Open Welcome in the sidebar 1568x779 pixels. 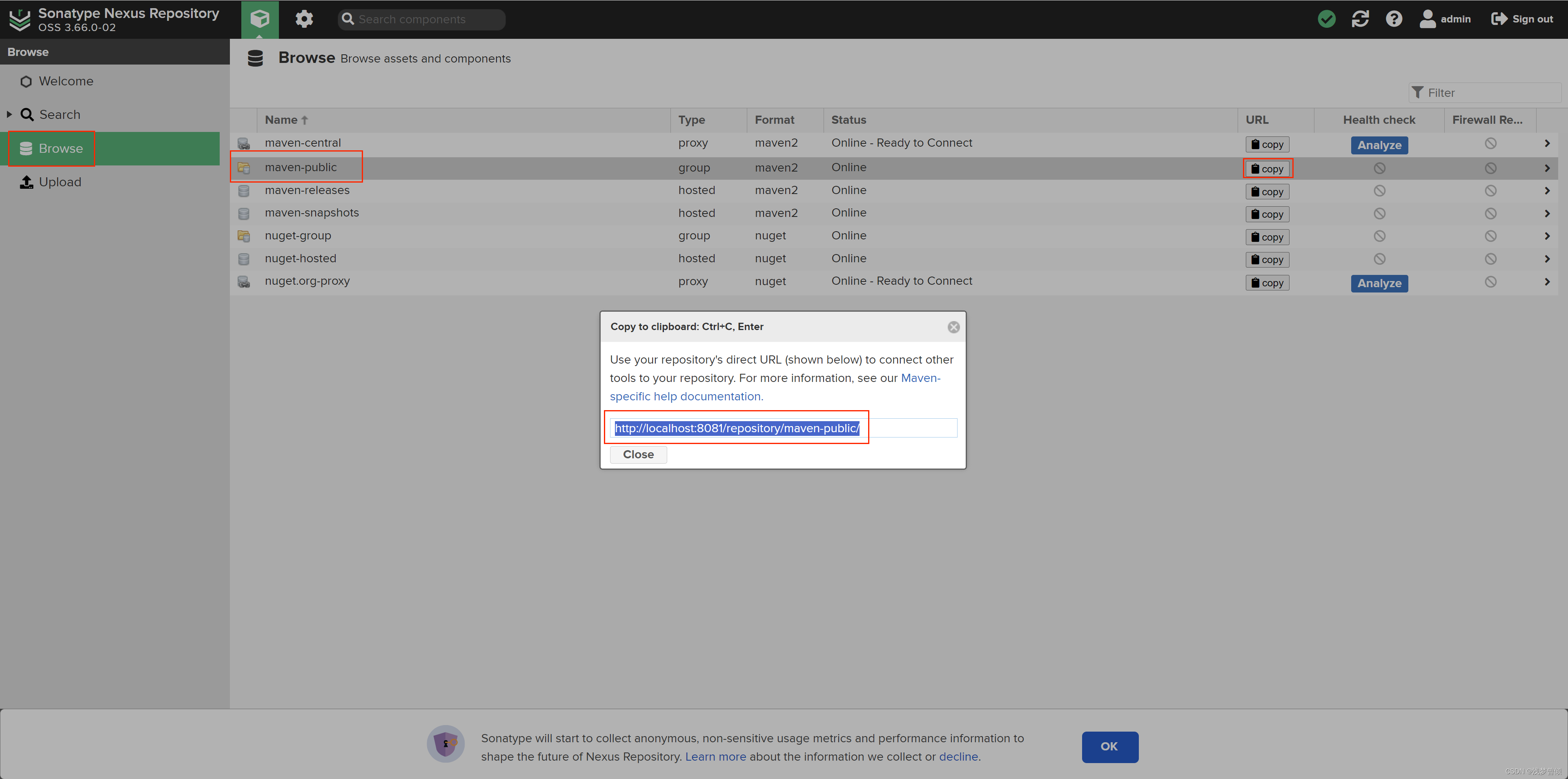pos(66,81)
